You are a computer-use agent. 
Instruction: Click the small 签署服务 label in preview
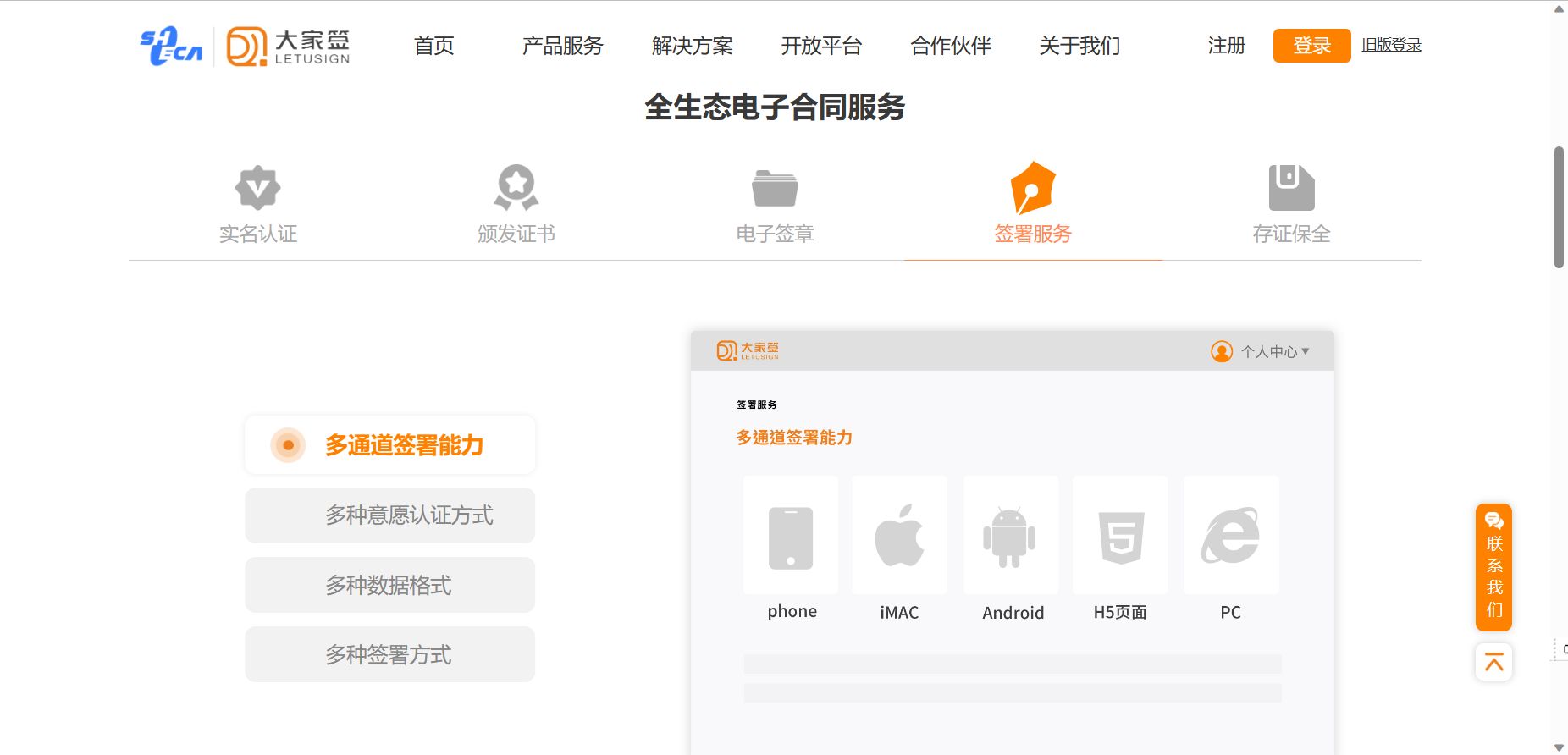pos(757,405)
